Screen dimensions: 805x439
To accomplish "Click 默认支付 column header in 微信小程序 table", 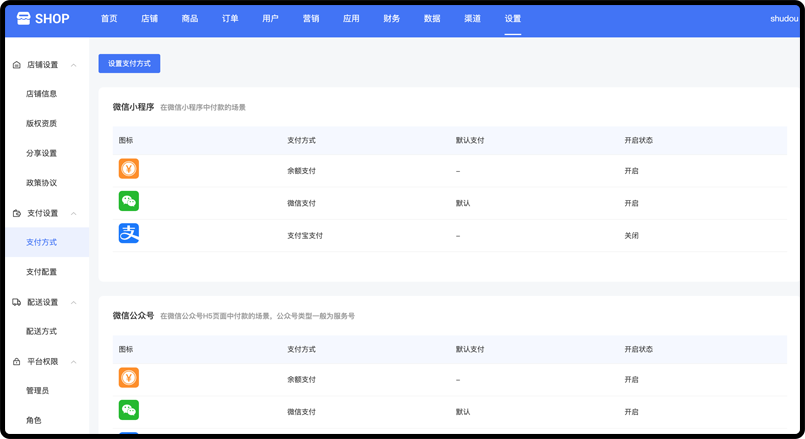I will [x=470, y=140].
